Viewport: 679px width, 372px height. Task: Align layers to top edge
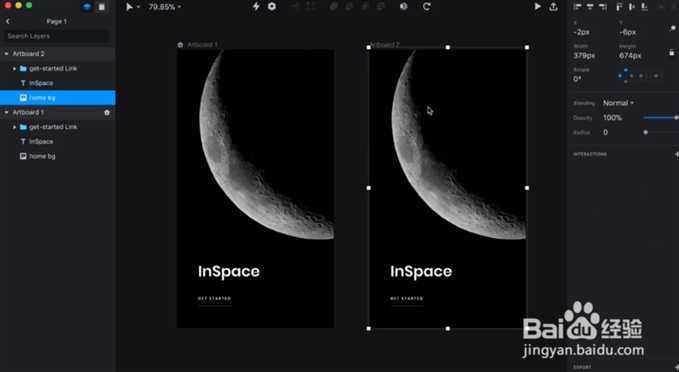coord(619,6)
